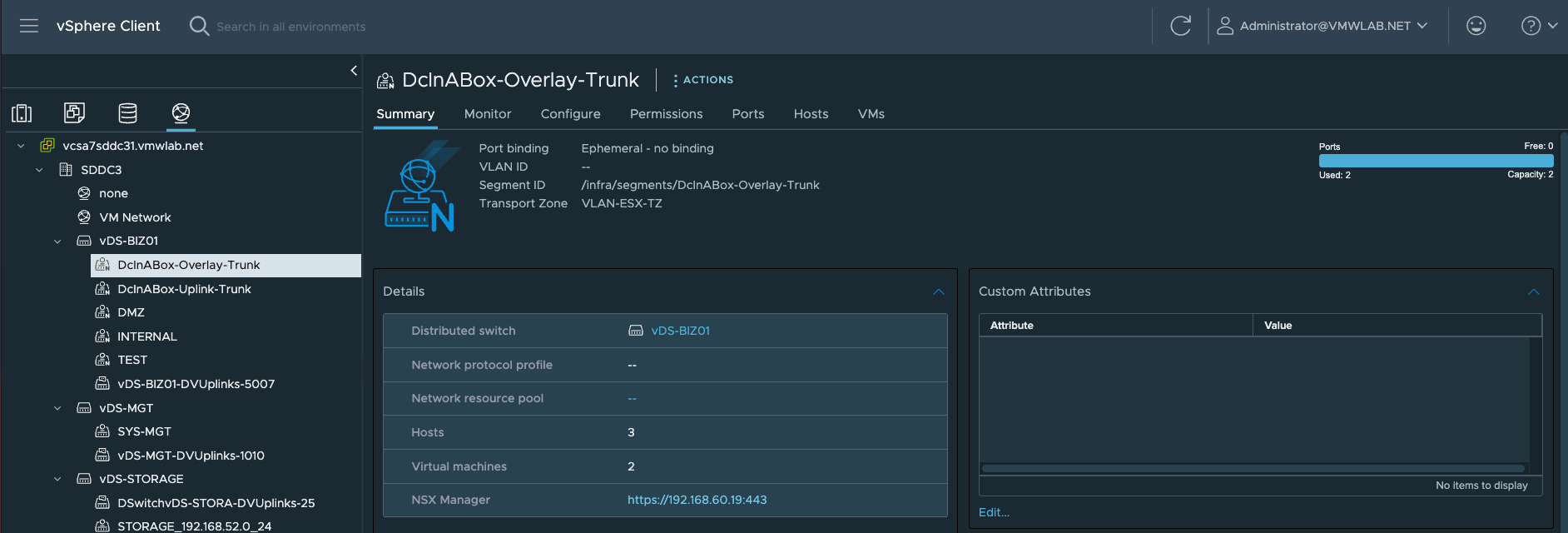Screen dimensions: 1568x533
Task: Select DcInABox-Overlay-Trunk in the tree
Action: [x=226, y=265]
